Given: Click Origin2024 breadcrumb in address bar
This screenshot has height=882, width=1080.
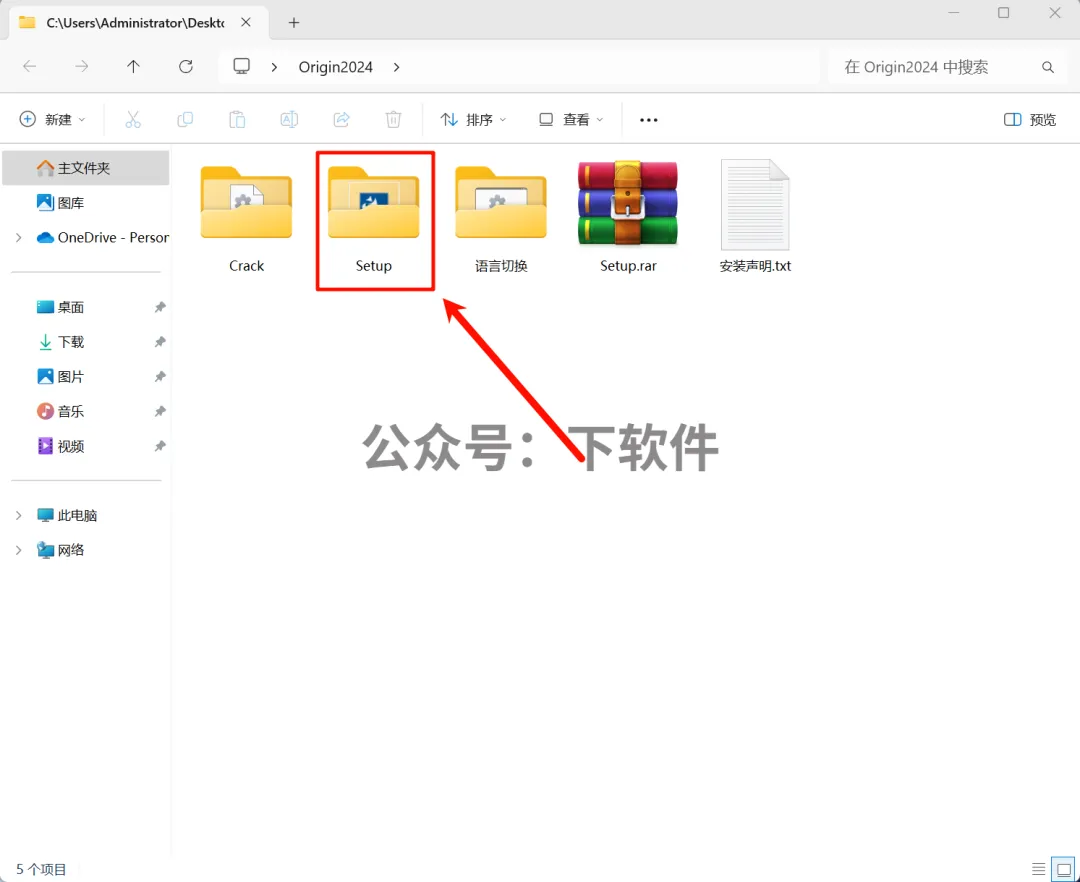Looking at the screenshot, I should tap(335, 67).
